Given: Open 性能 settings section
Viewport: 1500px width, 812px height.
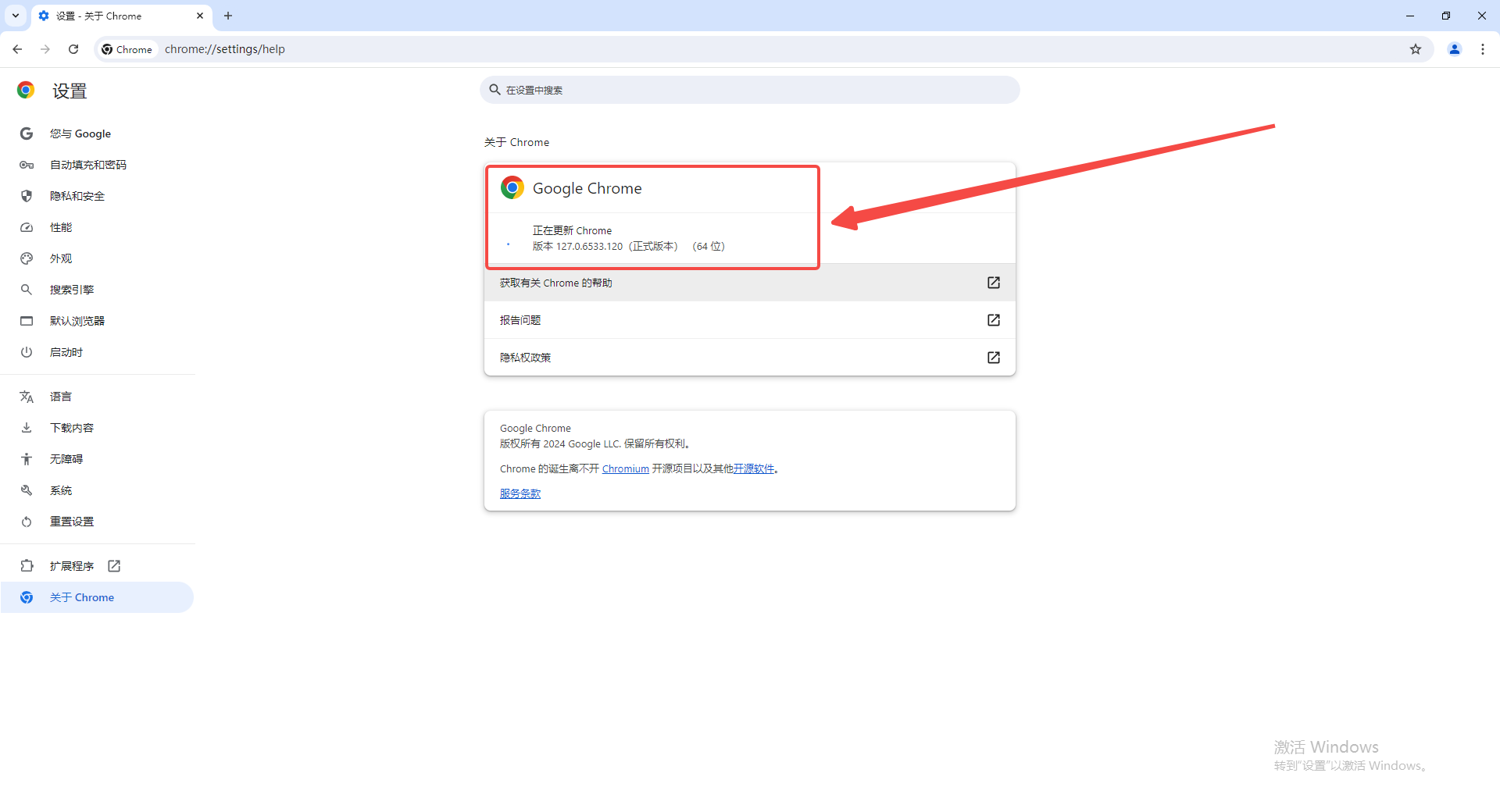Looking at the screenshot, I should tap(97, 227).
